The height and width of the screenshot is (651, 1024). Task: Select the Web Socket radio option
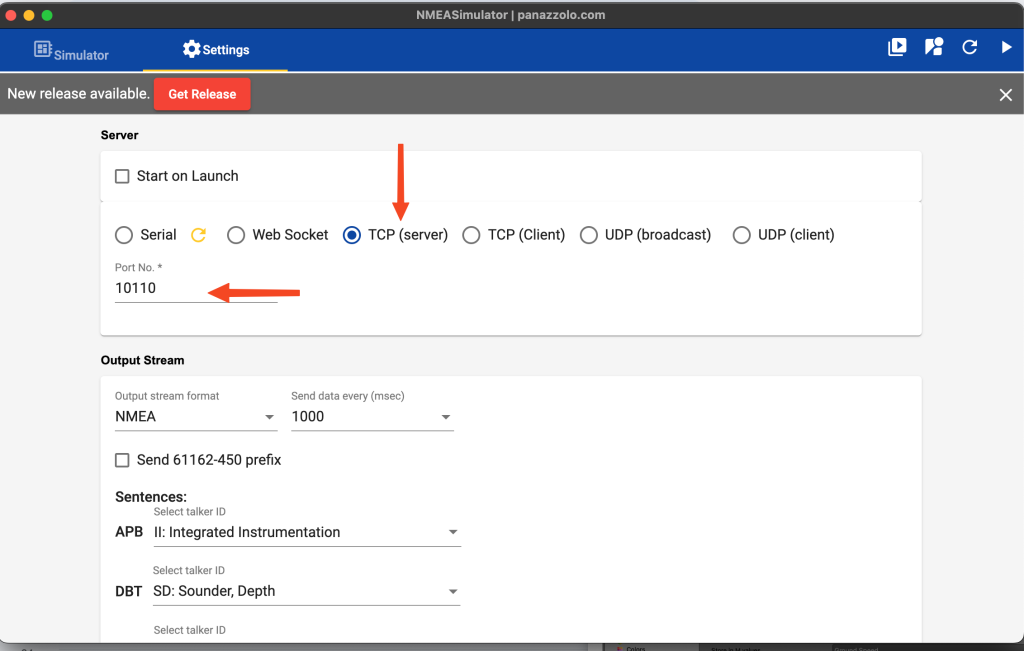click(x=236, y=235)
